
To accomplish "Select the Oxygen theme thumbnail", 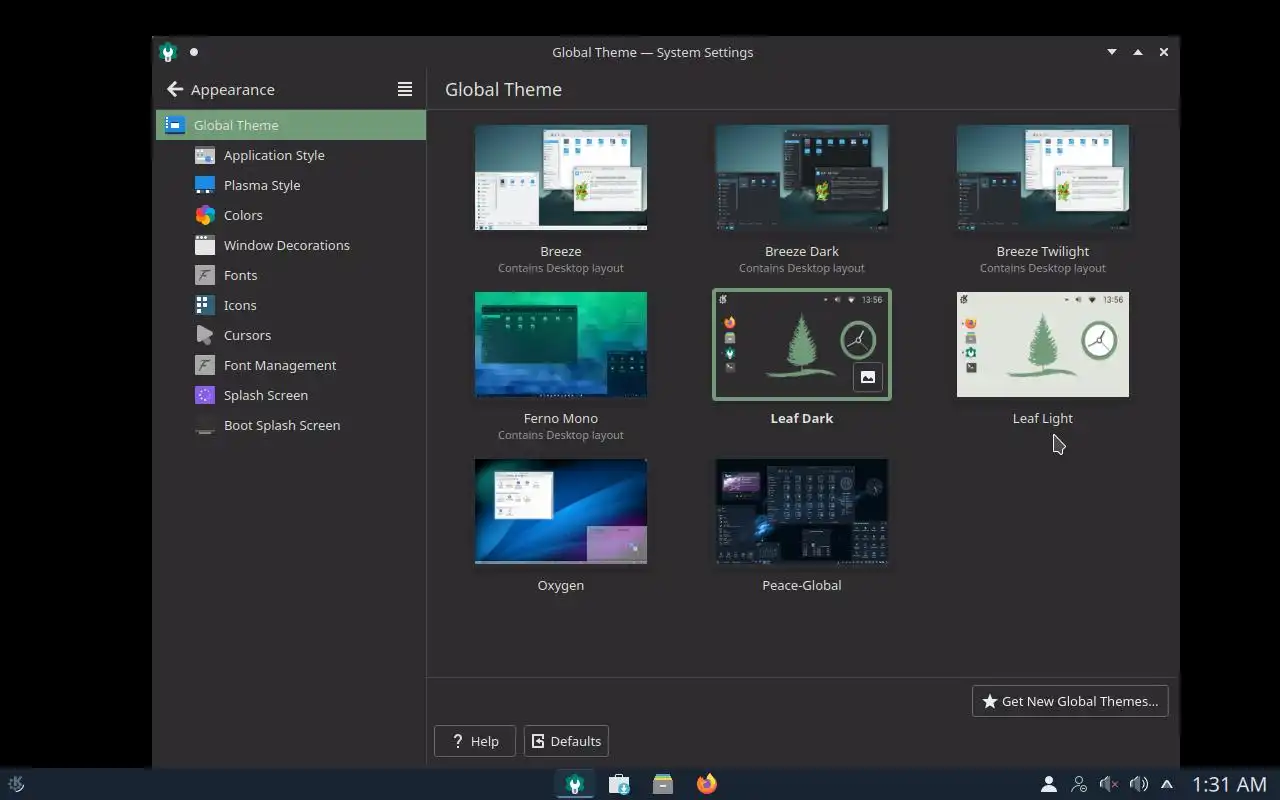I will [561, 512].
